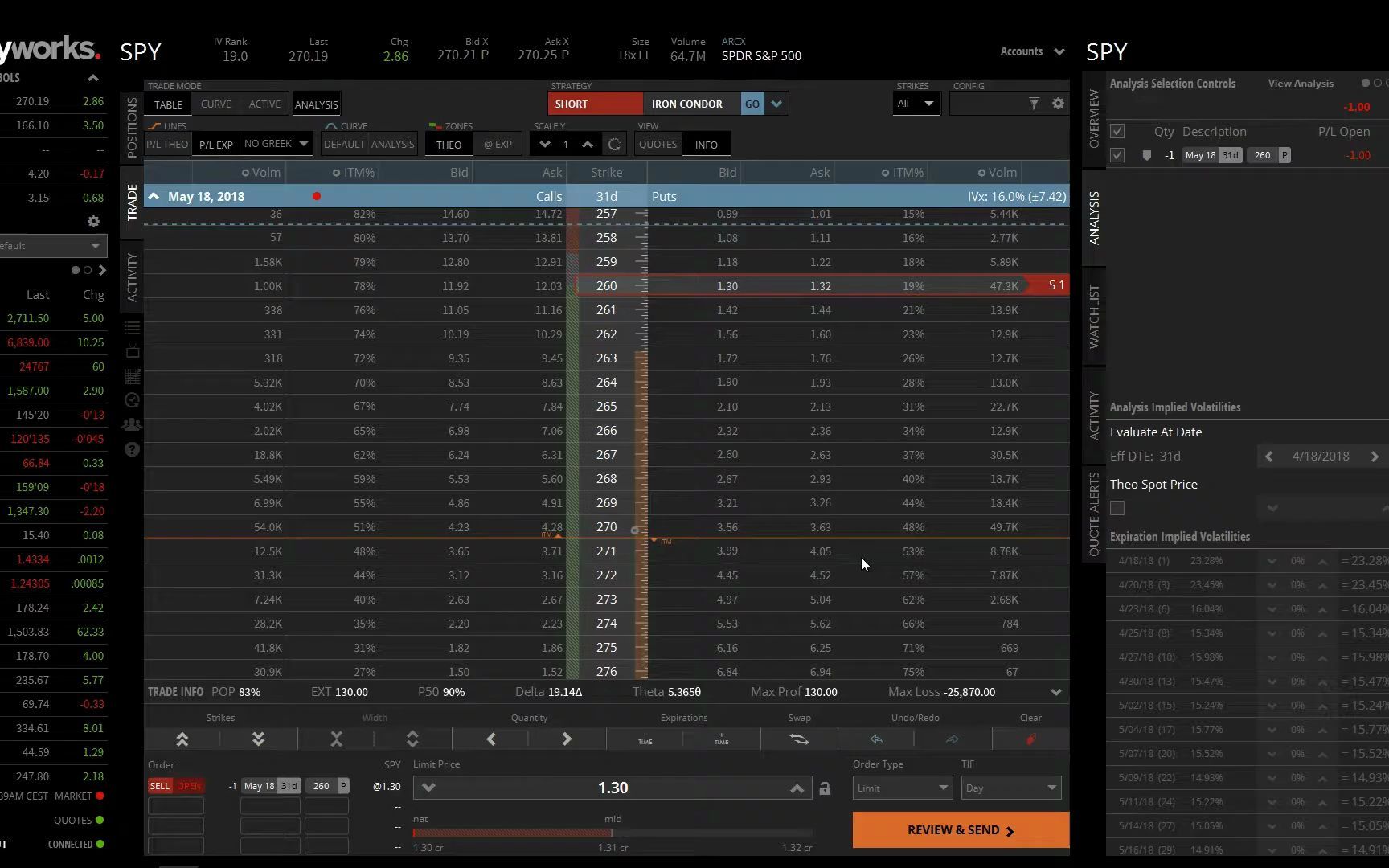
Task: Open the Strikes All dropdown
Action: point(916,104)
